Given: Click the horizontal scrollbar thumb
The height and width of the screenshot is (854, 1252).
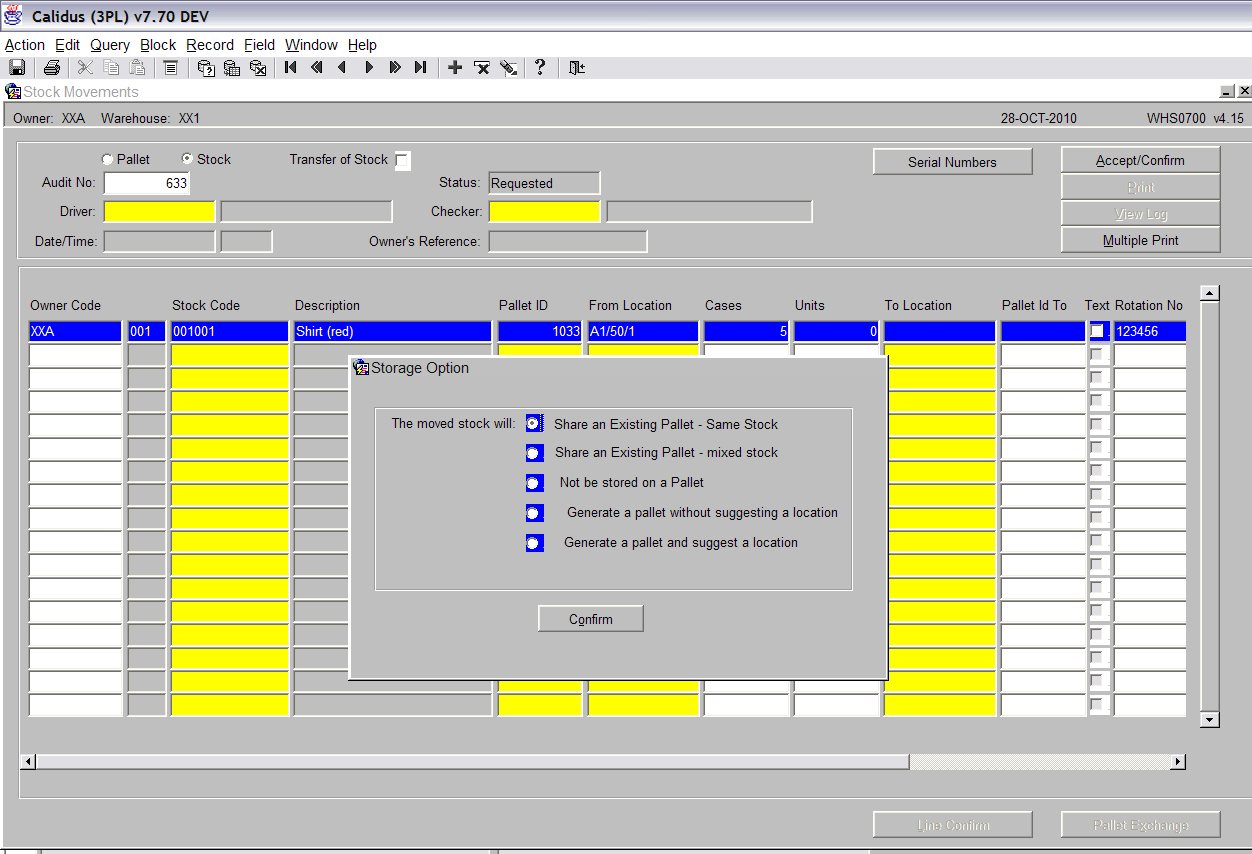Looking at the screenshot, I should pos(473,762).
